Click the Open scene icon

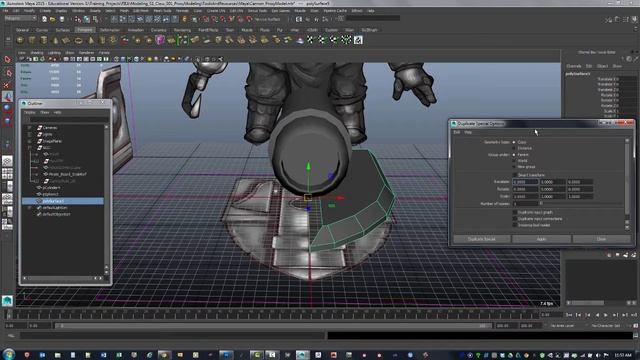coord(53,19)
